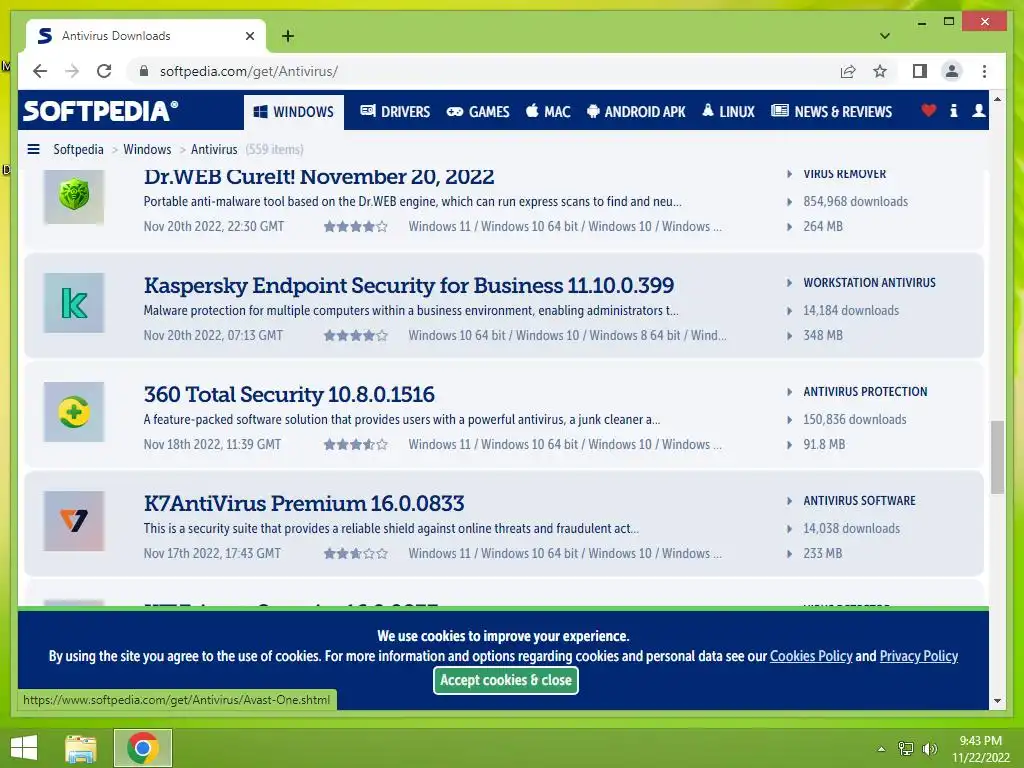Click the Kaspersky star rating
1024x768 pixels.
356,335
